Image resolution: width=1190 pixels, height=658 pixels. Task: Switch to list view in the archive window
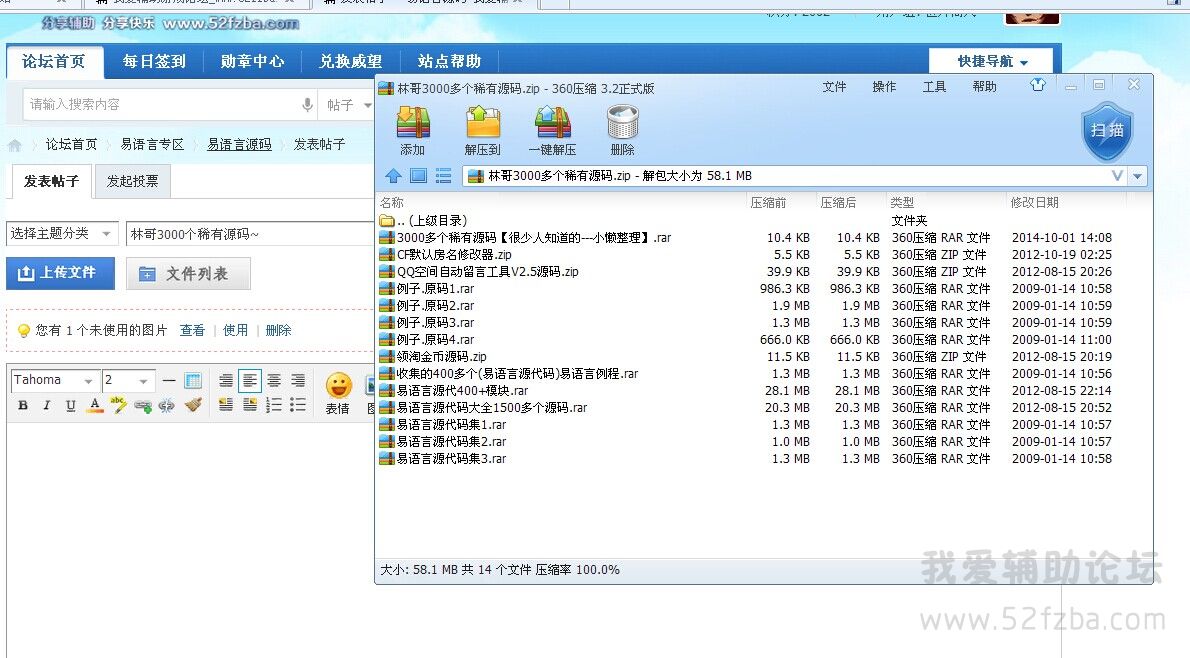click(443, 176)
